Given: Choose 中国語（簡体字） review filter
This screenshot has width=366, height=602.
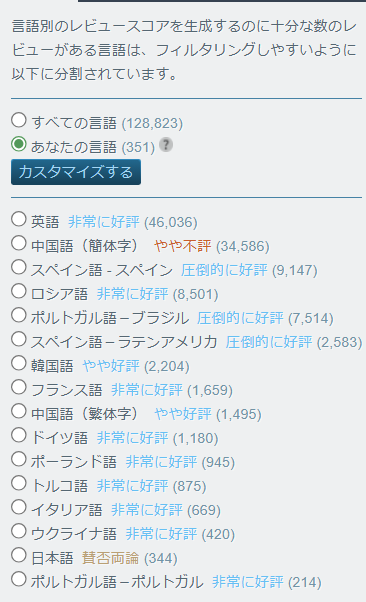Looking at the screenshot, I should point(18,243).
